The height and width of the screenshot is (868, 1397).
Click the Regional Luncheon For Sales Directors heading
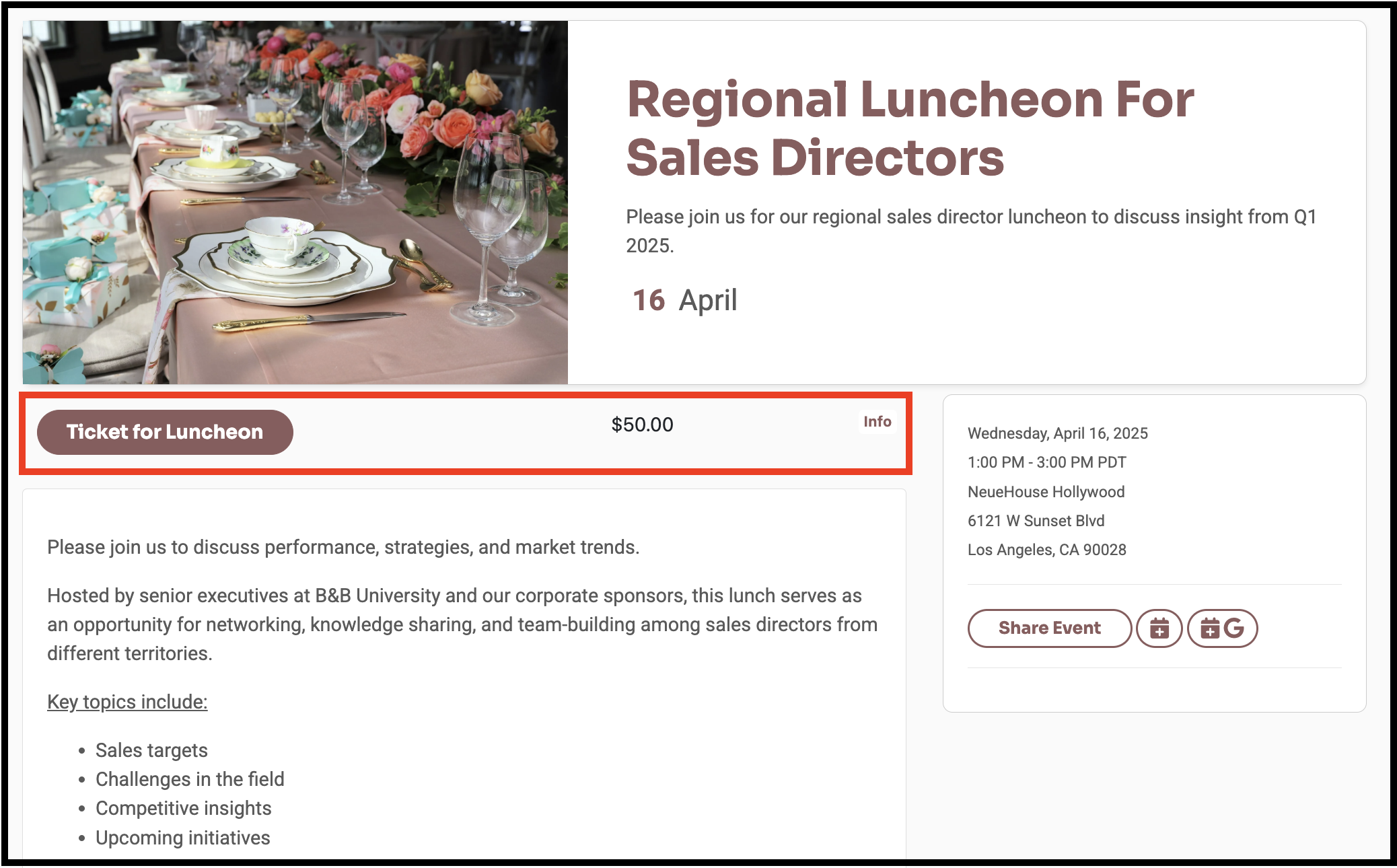pyautogui.click(x=910, y=128)
